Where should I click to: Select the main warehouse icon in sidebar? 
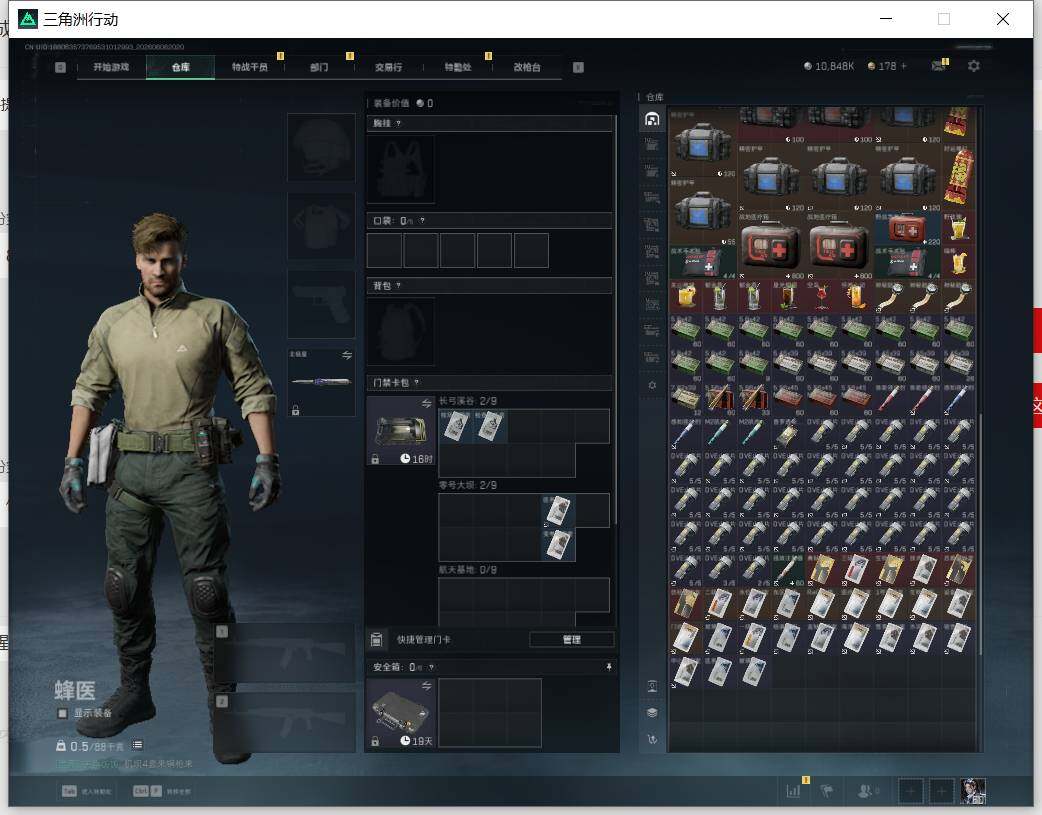(652, 119)
